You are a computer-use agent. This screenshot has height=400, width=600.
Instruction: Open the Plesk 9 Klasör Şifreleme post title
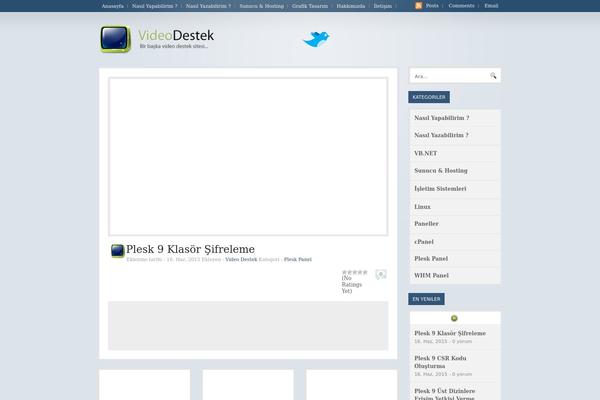(191, 249)
